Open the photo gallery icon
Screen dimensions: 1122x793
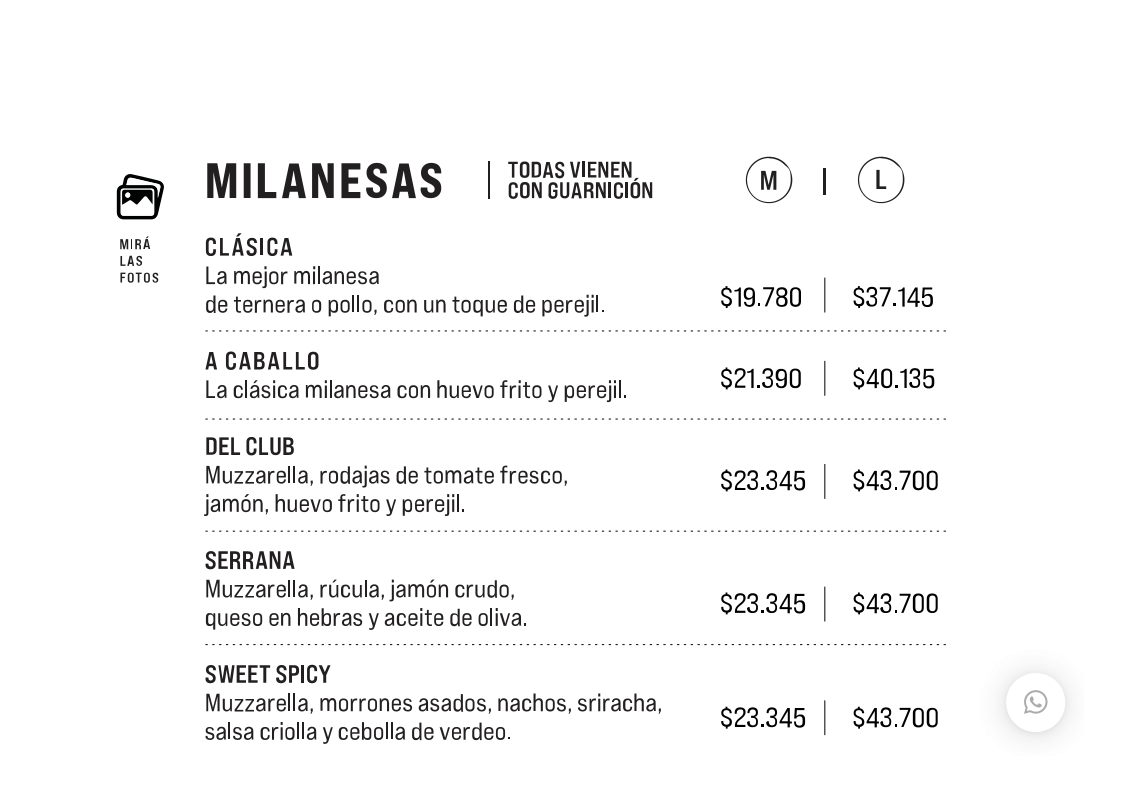tap(140, 197)
